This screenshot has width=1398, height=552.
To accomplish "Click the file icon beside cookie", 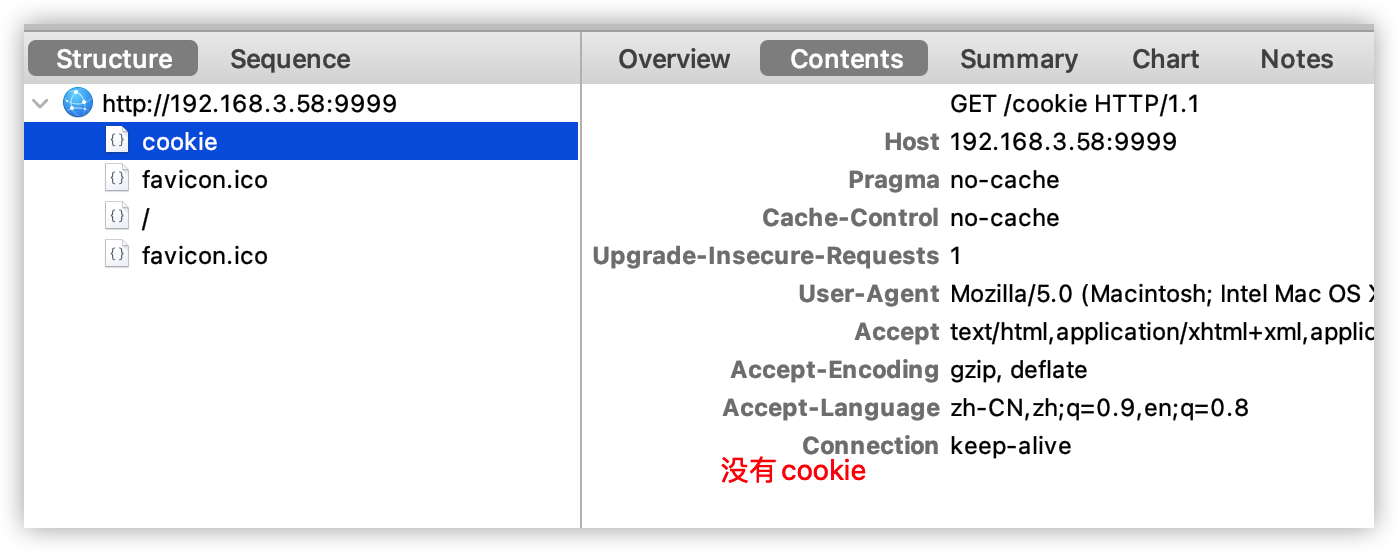I will click(x=118, y=141).
